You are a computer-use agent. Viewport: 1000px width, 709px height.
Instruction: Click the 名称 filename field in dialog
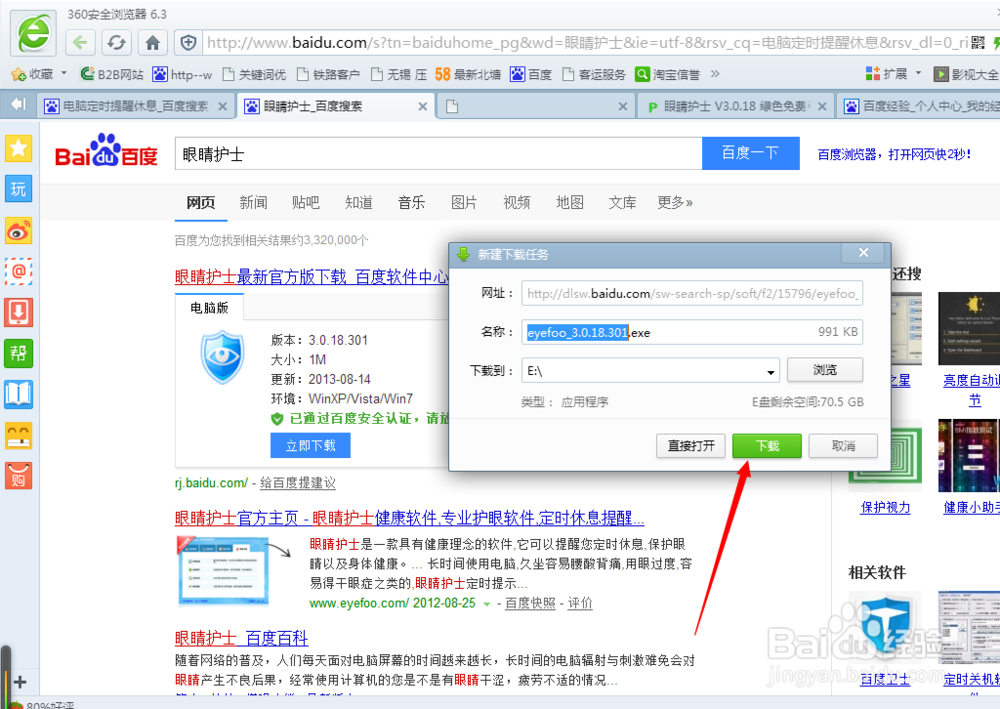(692, 332)
